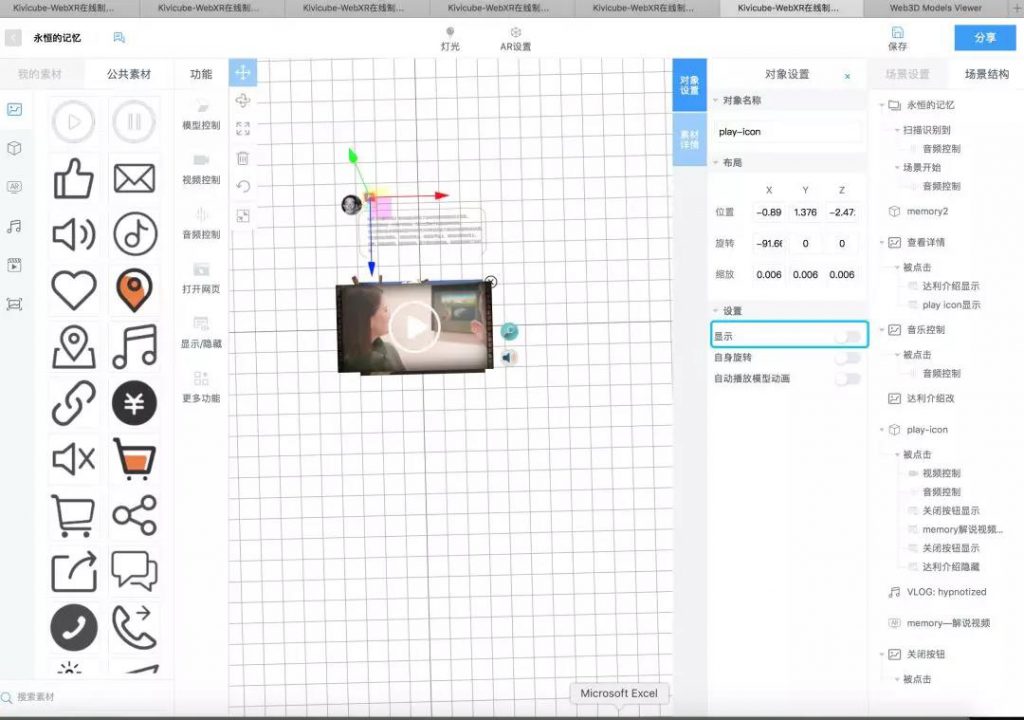This screenshot has width=1024, height=720.
Task: Open the music category in left sidebar
Action: [x=14, y=226]
